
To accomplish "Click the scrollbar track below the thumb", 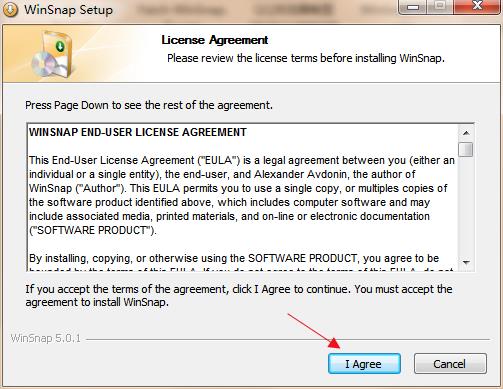I will click(x=466, y=206).
